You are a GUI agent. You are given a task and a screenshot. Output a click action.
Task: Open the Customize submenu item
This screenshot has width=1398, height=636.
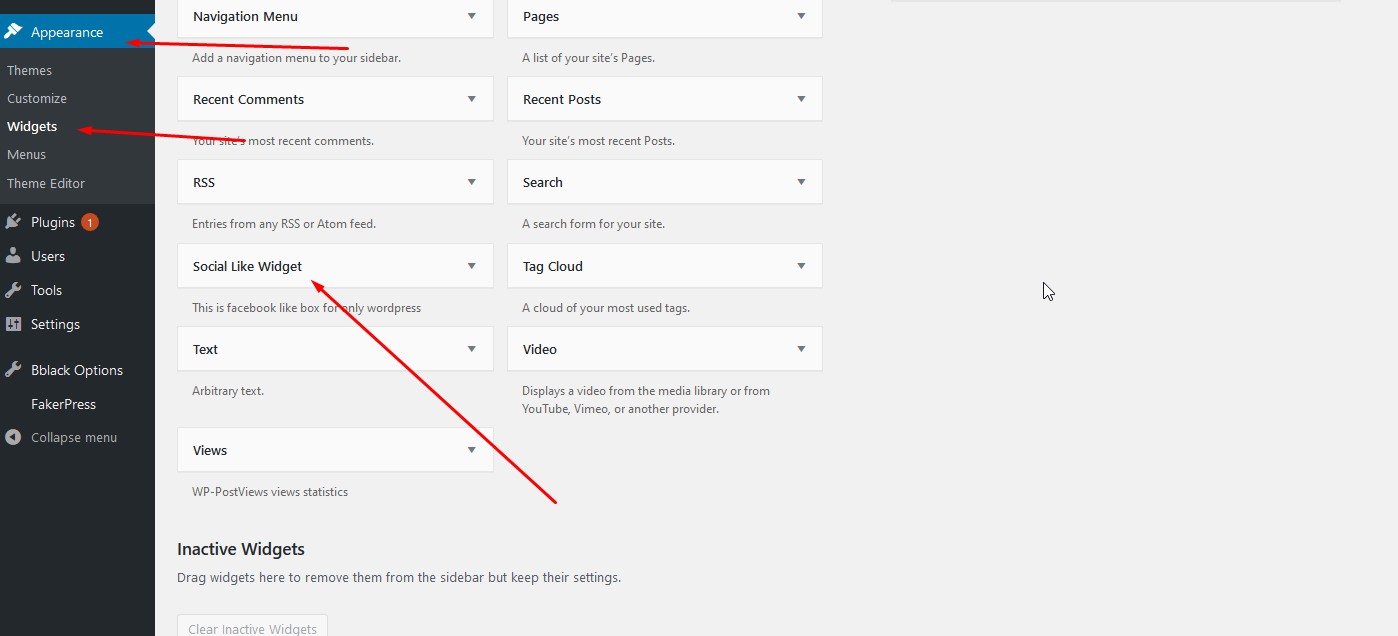tap(37, 98)
